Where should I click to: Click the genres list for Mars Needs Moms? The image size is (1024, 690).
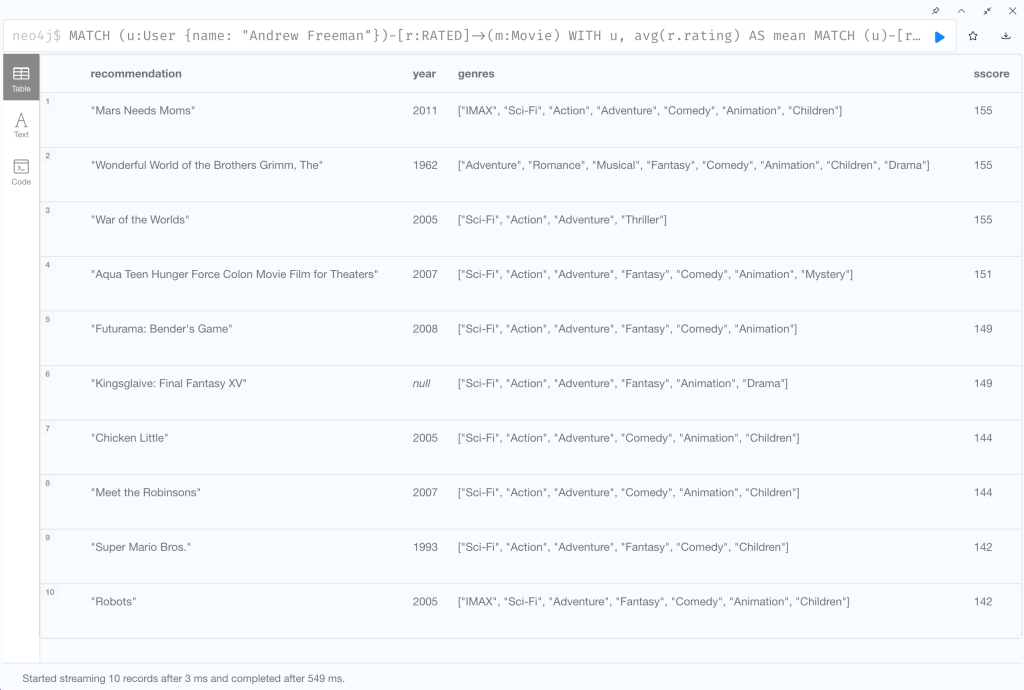coord(650,110)
